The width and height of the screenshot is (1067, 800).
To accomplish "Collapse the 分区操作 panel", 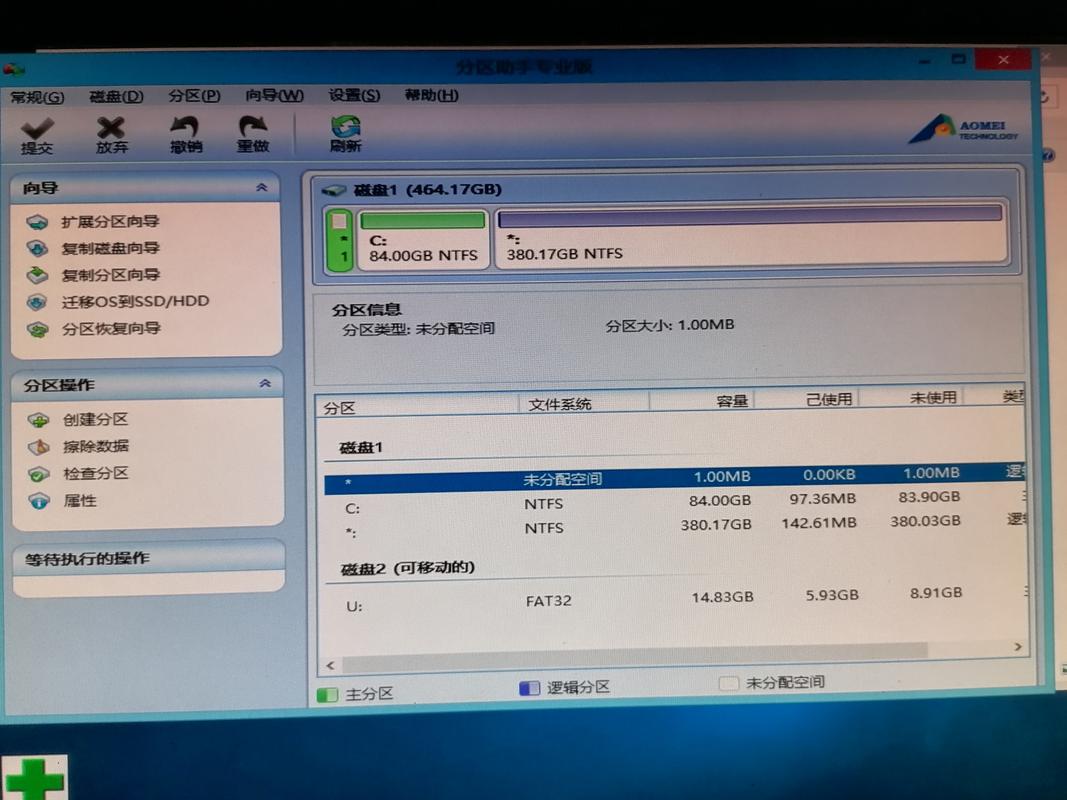I will [x=265, y=384].
